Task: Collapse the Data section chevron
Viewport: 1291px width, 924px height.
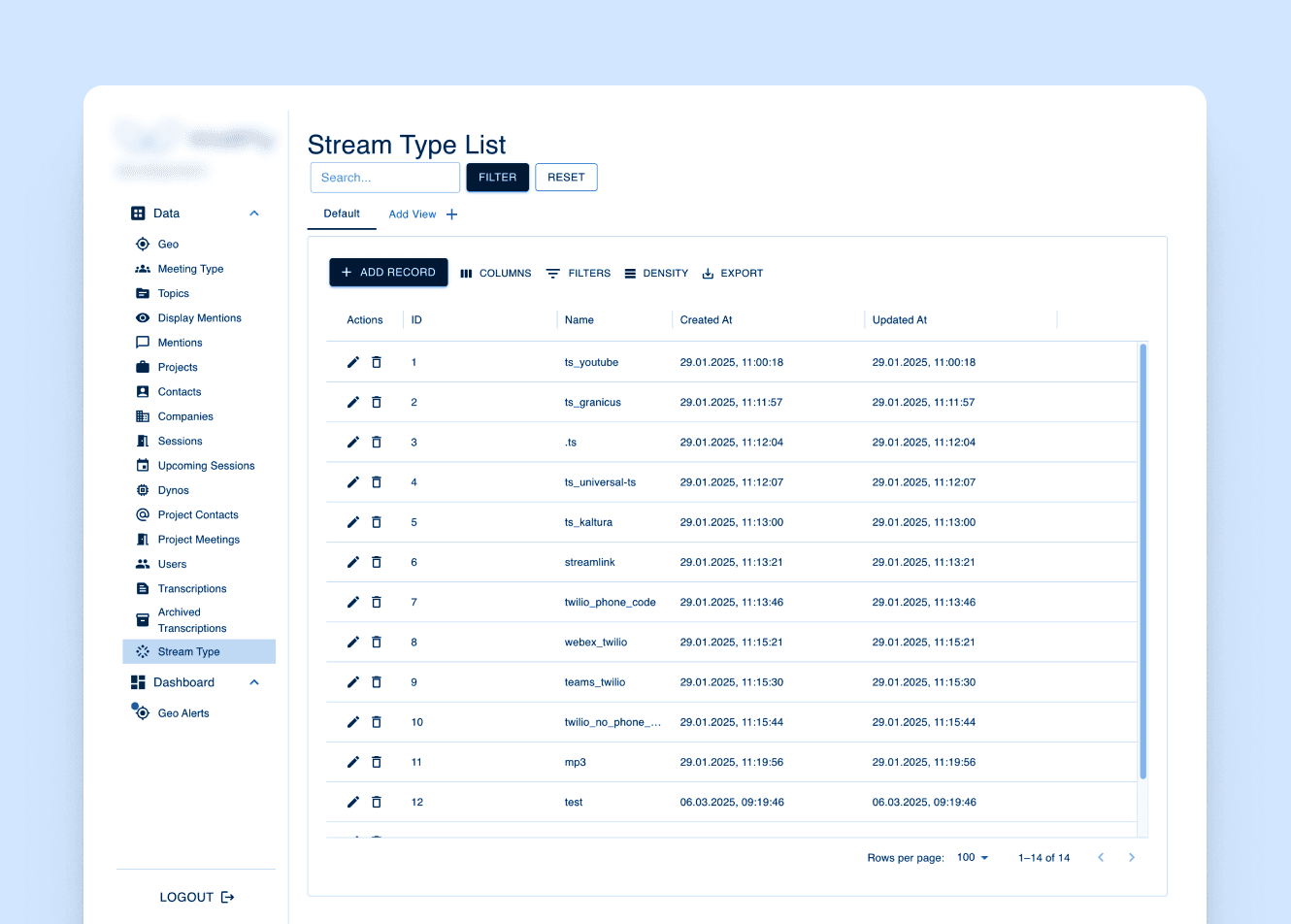Action: [x=253, y=213]
